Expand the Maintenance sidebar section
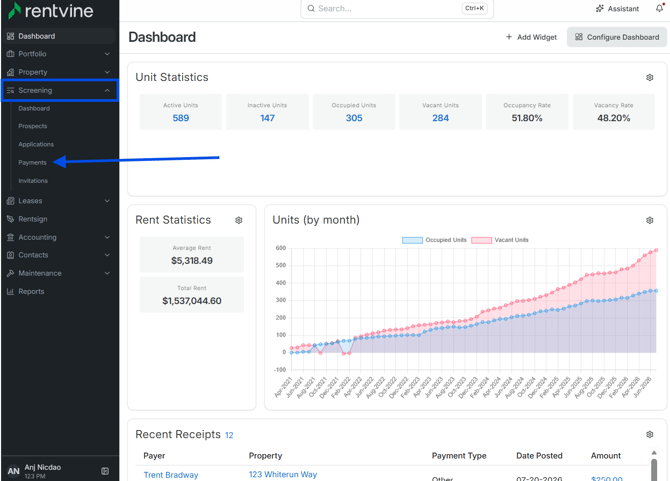Screen dimensions: 670x481 59,273
